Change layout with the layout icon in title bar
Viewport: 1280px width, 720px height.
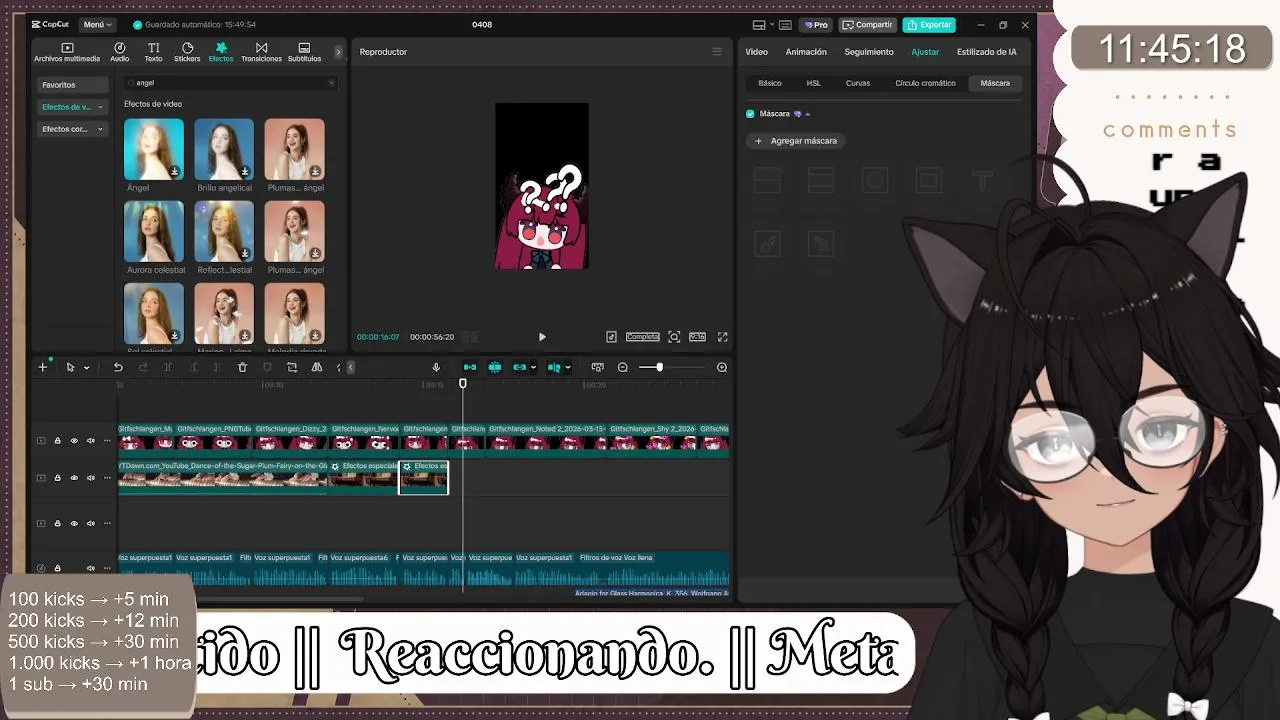[x=759, y=25]
